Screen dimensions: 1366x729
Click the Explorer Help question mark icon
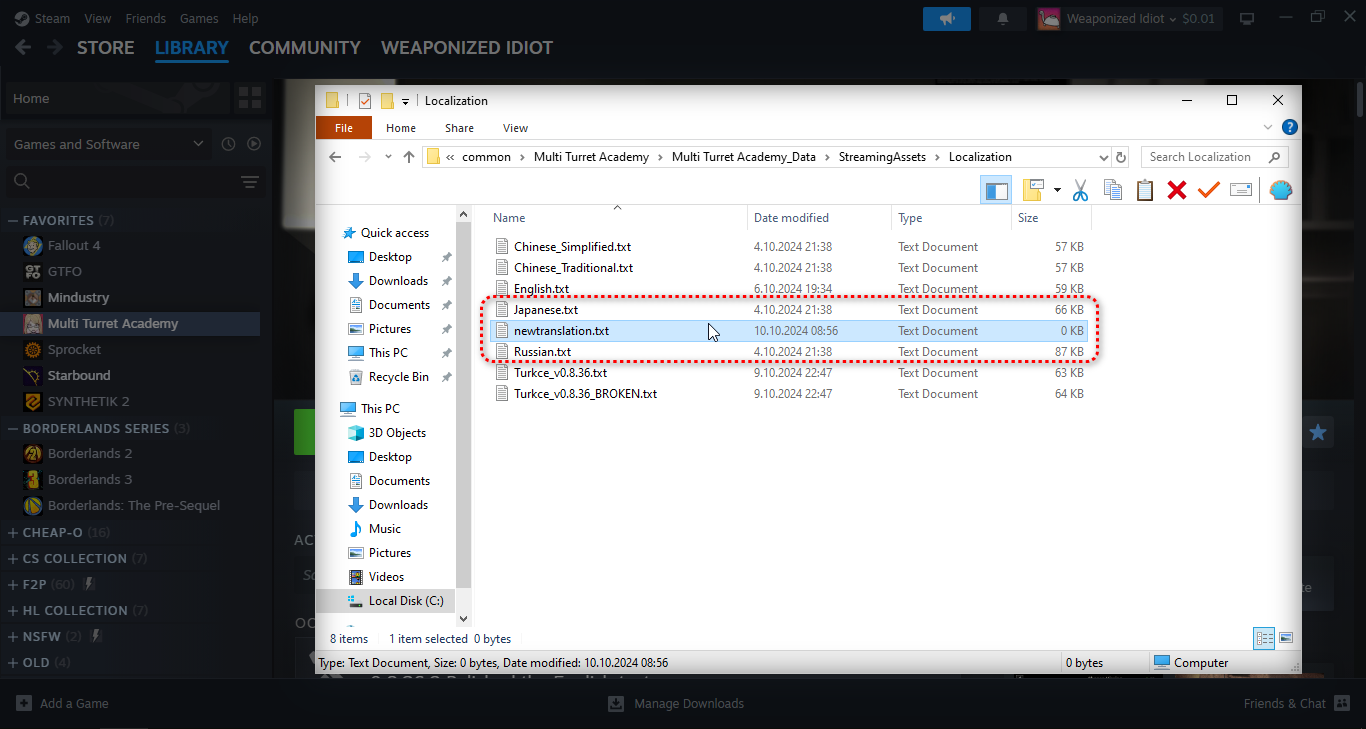(1290, 128)
